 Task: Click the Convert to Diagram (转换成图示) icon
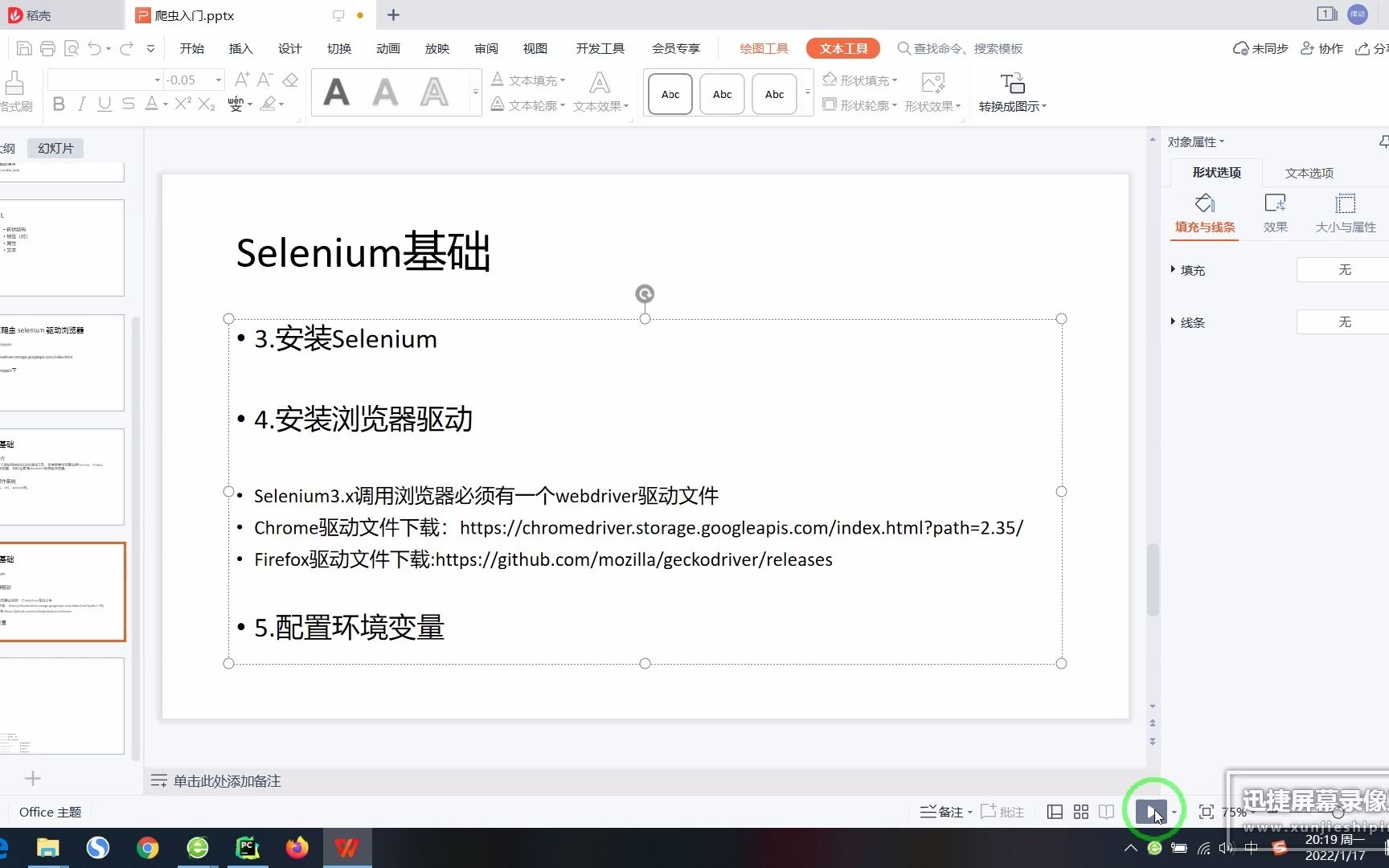pos(1012,83)
